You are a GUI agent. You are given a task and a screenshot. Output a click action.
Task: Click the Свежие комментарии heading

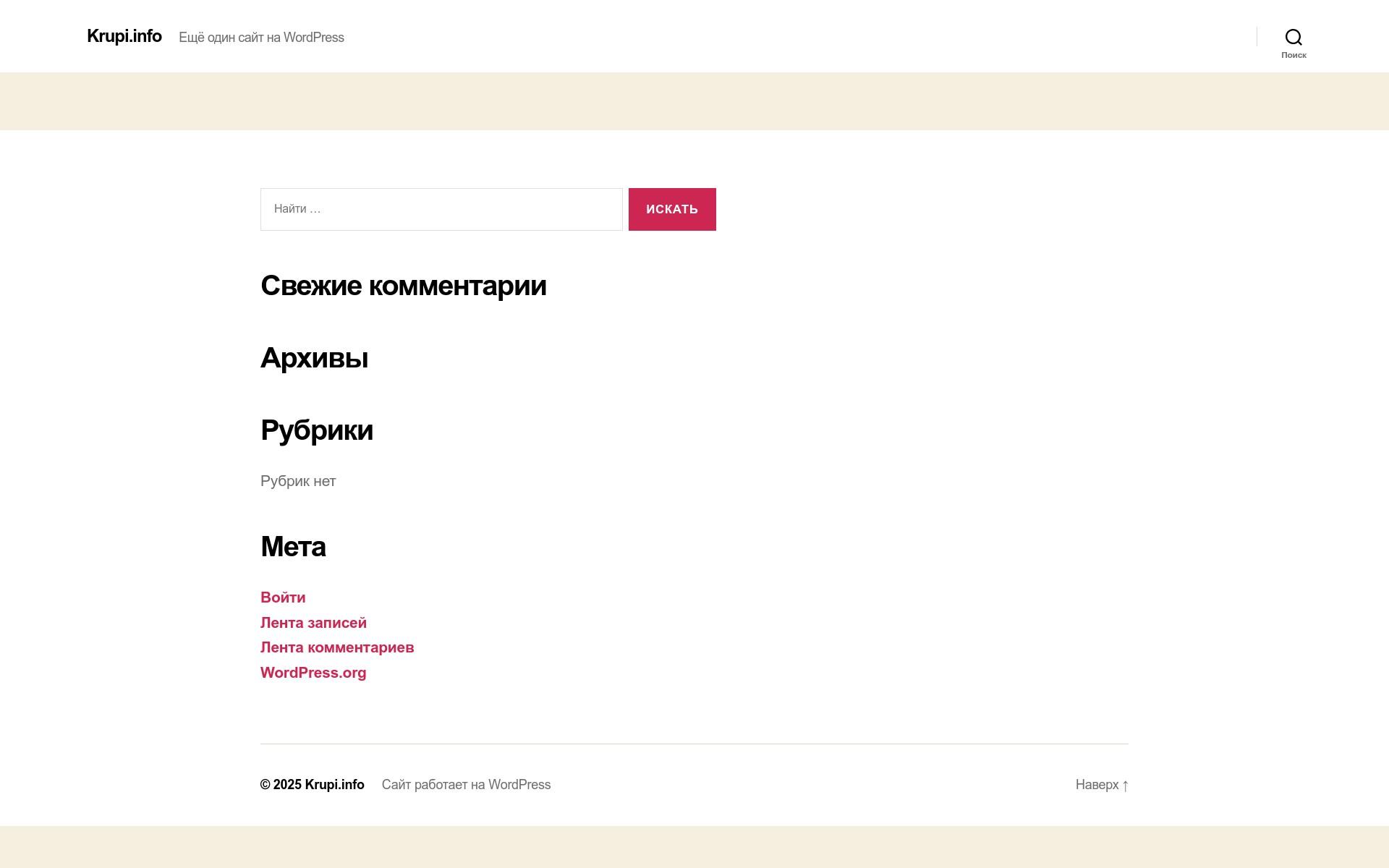click(403, 286)
